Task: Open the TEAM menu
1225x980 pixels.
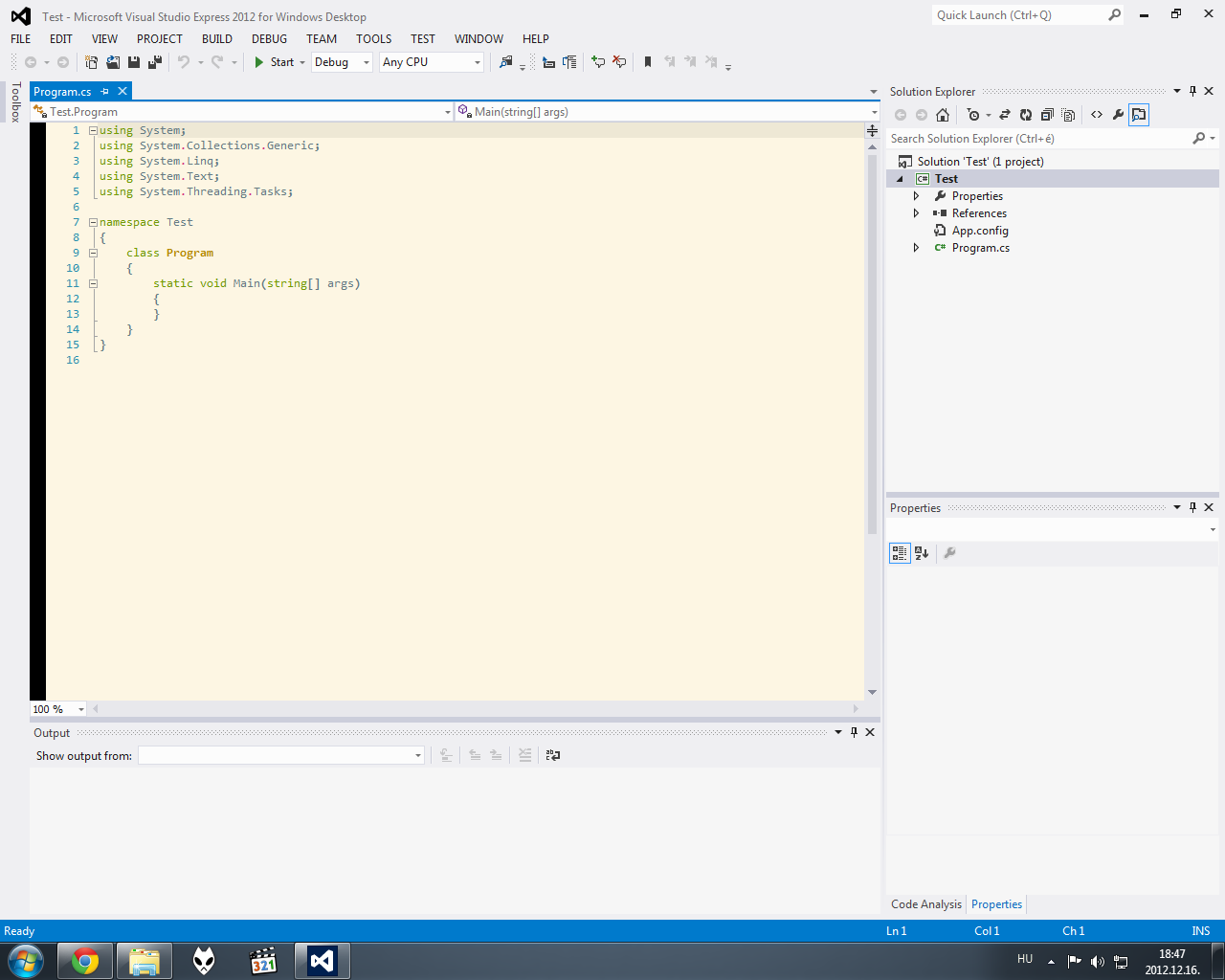Action: pyautogui.click(x=322, y=39)
